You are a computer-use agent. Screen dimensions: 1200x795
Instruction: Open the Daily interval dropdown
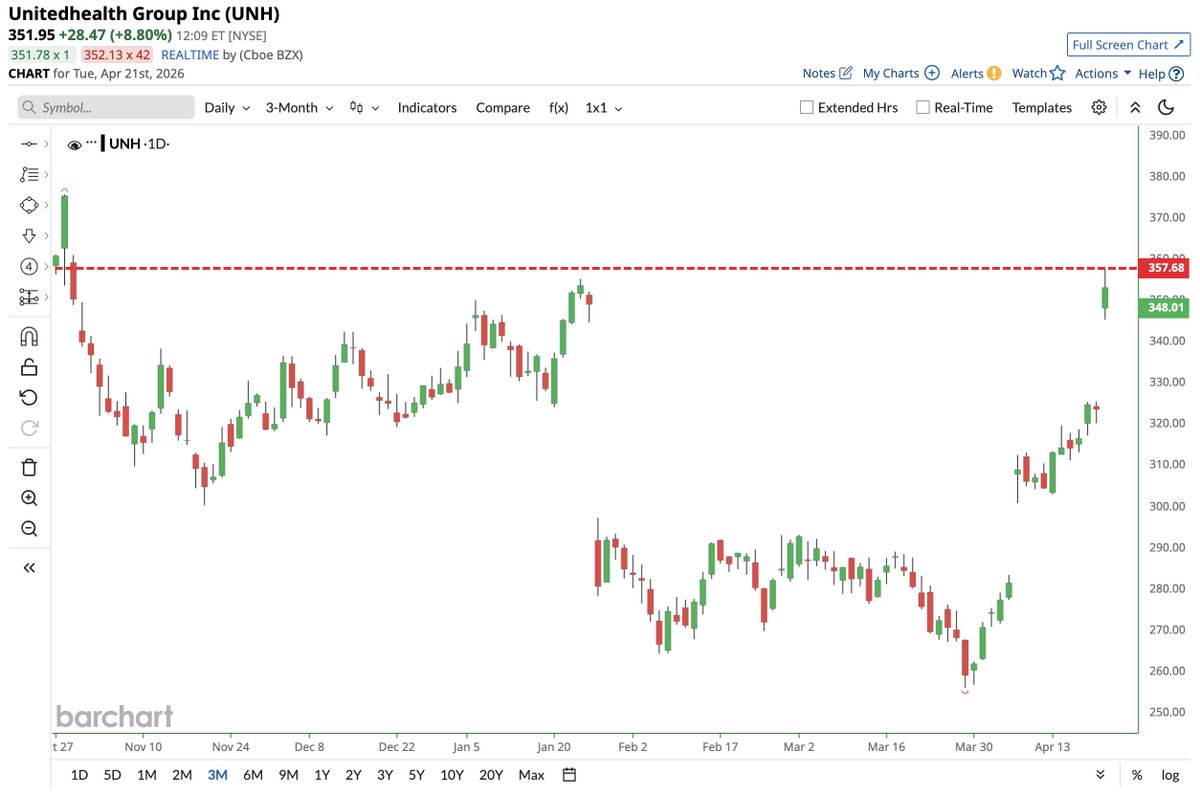pyautogui.click(x=227, y=107)
